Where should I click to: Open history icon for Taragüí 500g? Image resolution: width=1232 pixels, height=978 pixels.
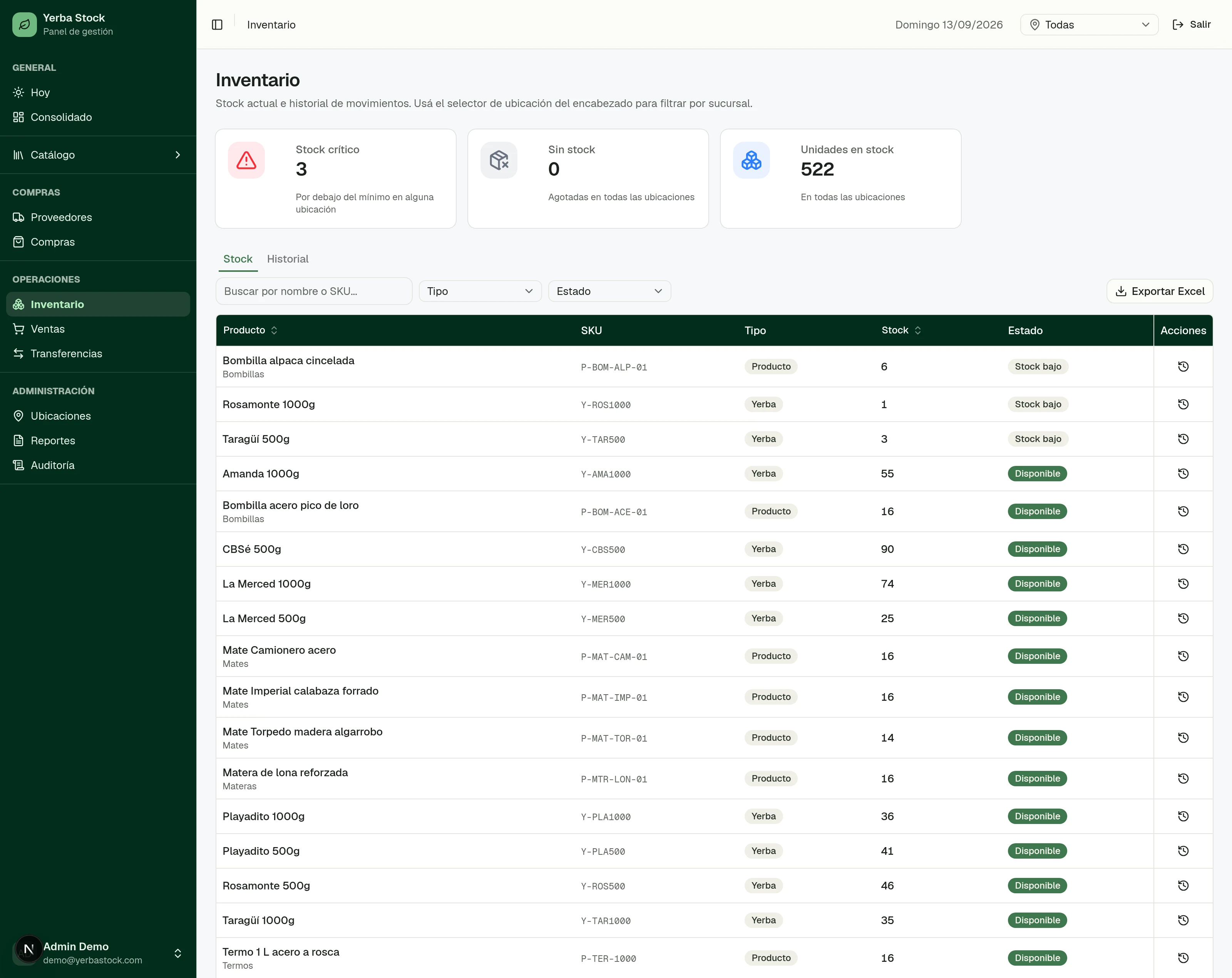pyautogui.click(x=1183, y=439)
